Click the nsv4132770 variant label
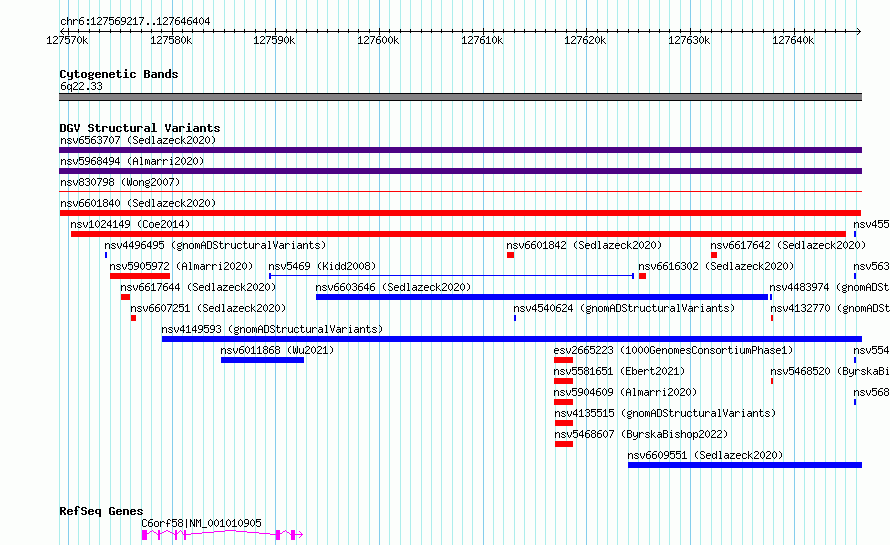890x545 pixels. click(x=830, y=308)
